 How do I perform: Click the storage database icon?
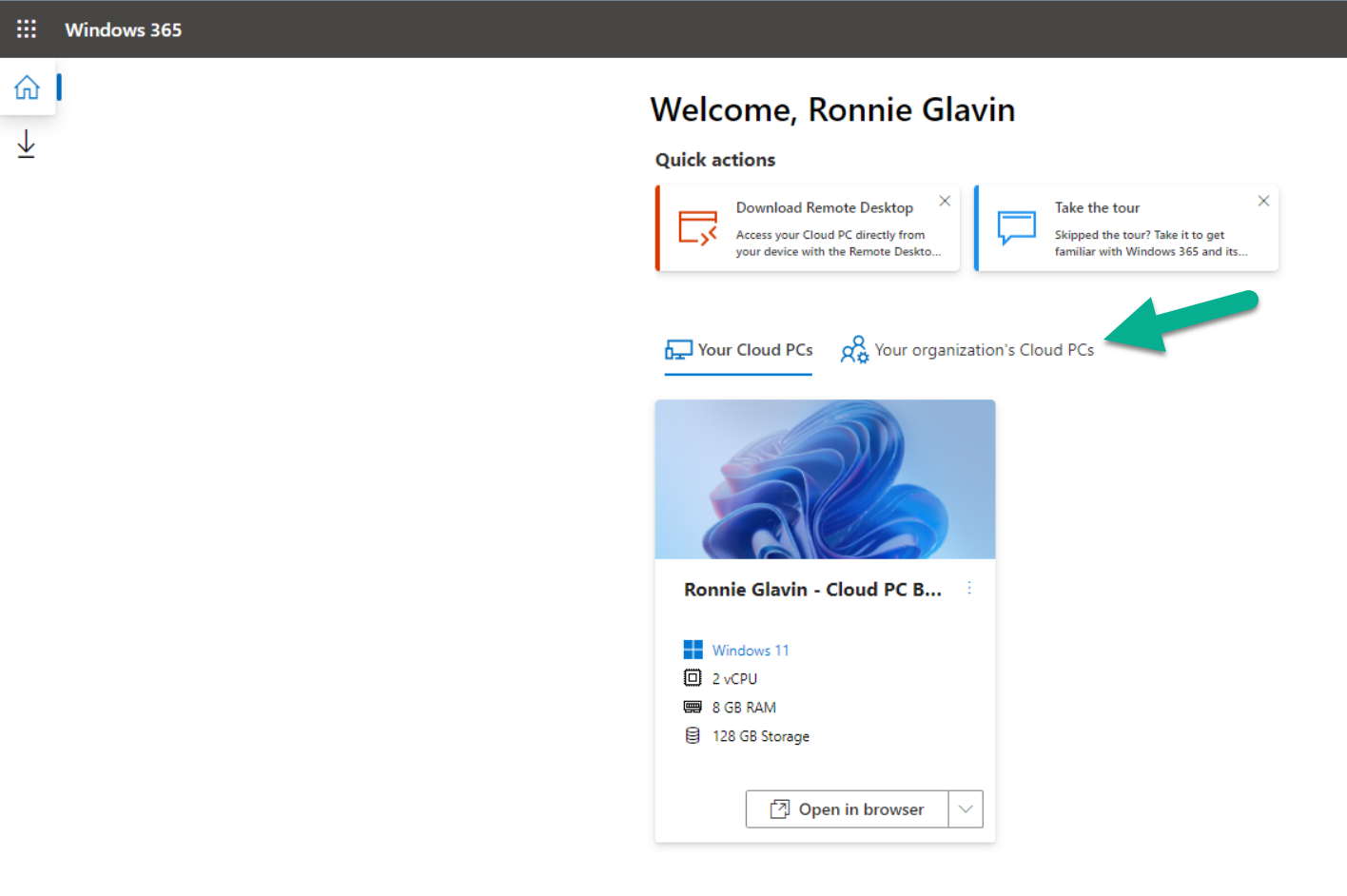(693, 735)
